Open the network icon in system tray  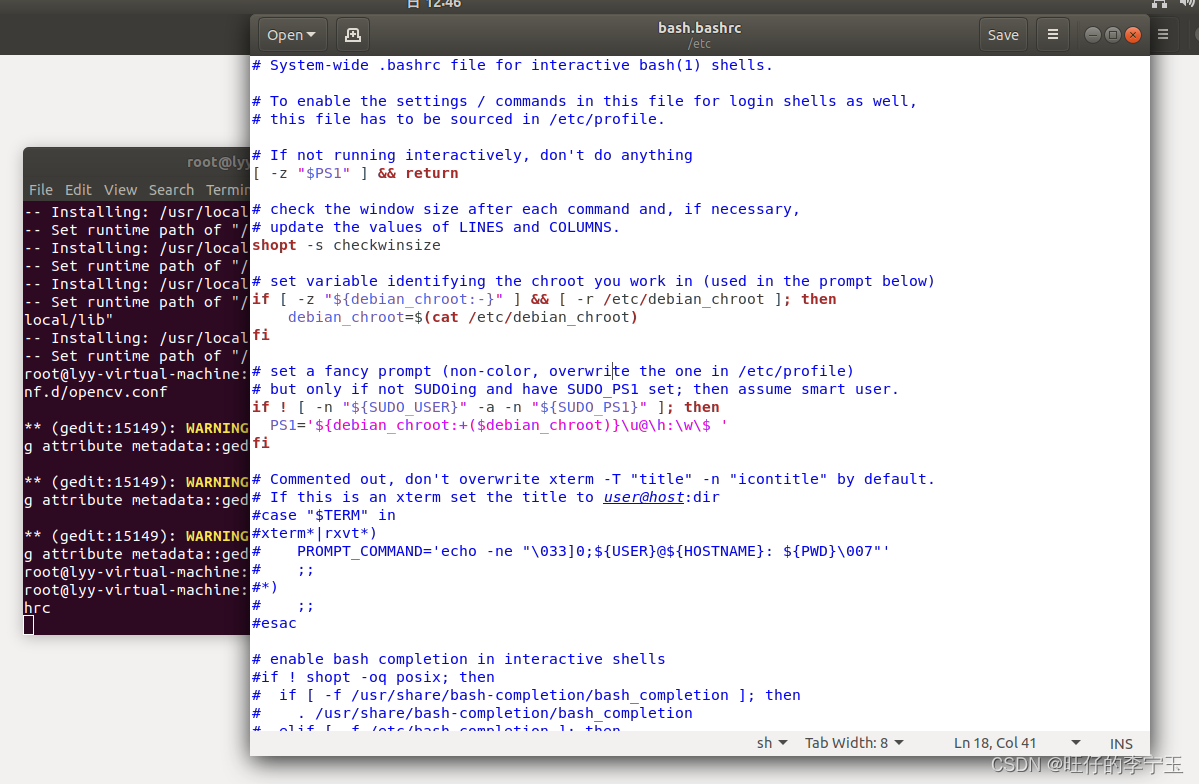(1159, 4)
